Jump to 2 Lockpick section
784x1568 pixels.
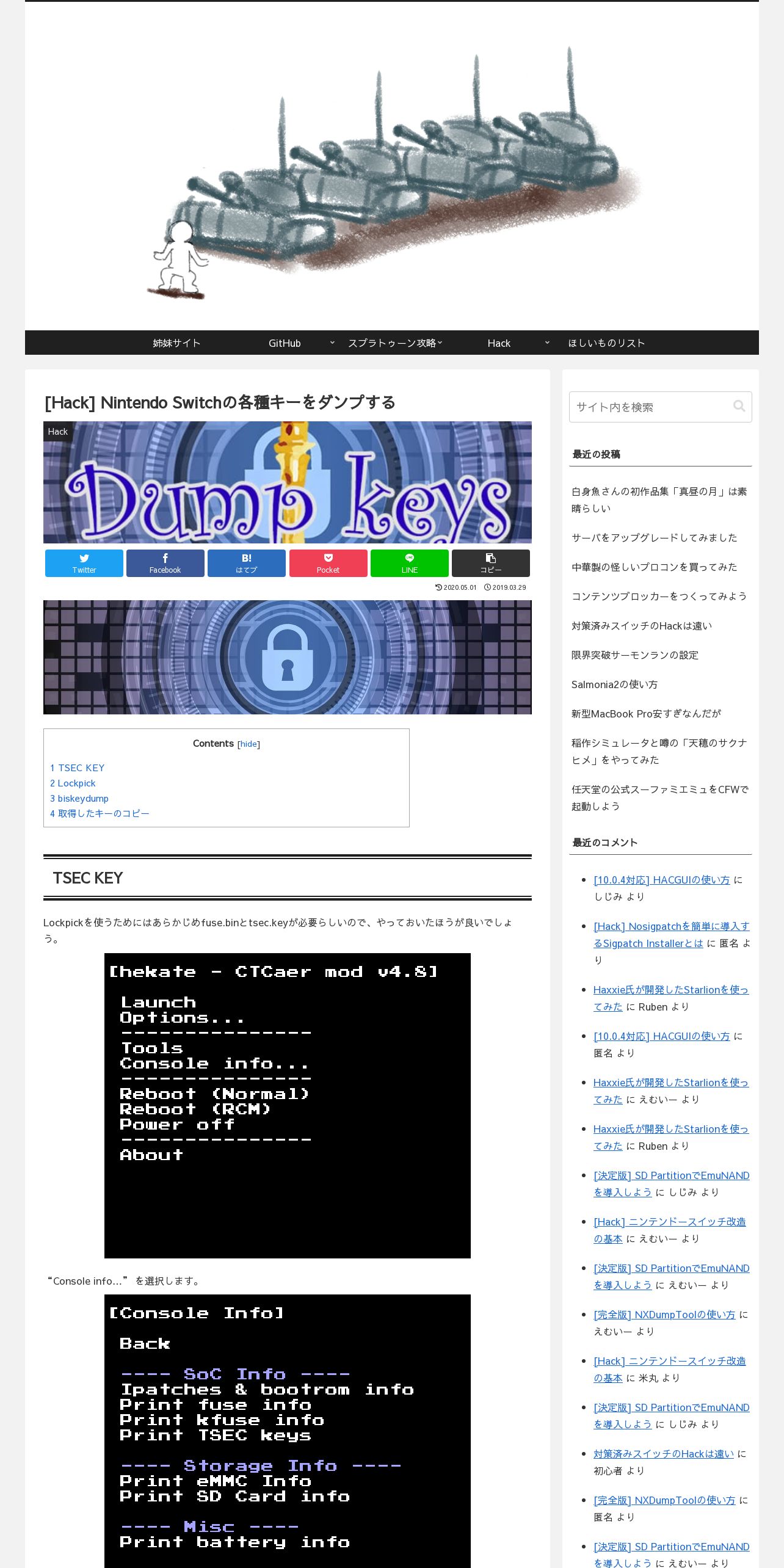coord(73,783)
